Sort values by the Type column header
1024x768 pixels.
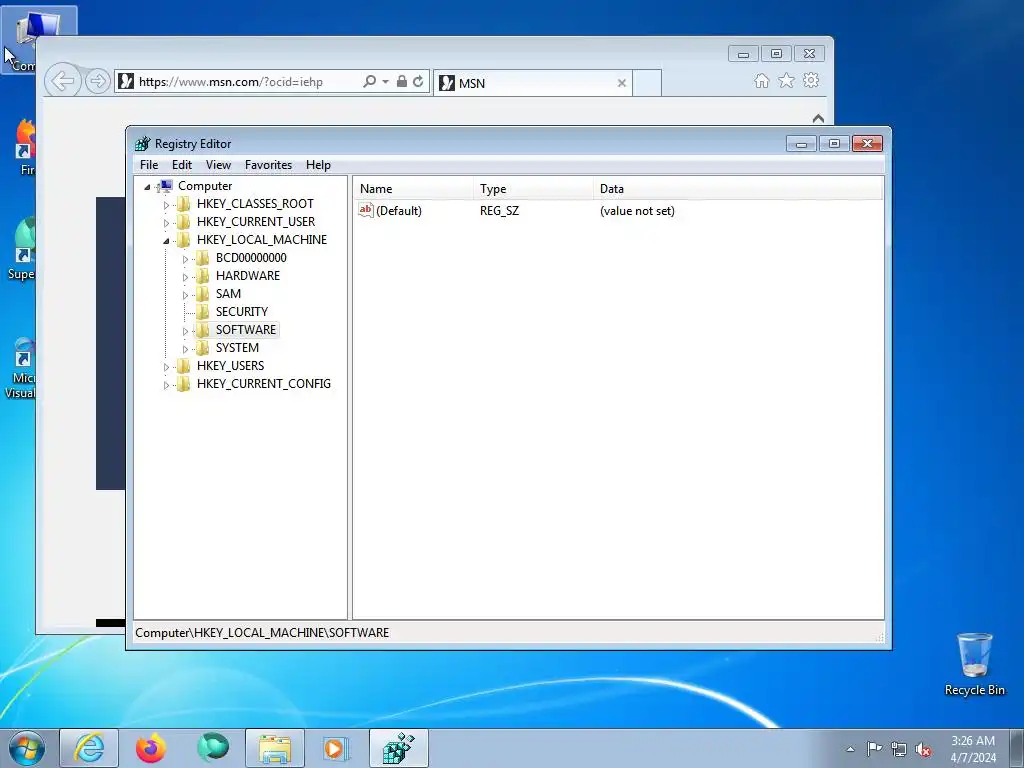point(534,189)
